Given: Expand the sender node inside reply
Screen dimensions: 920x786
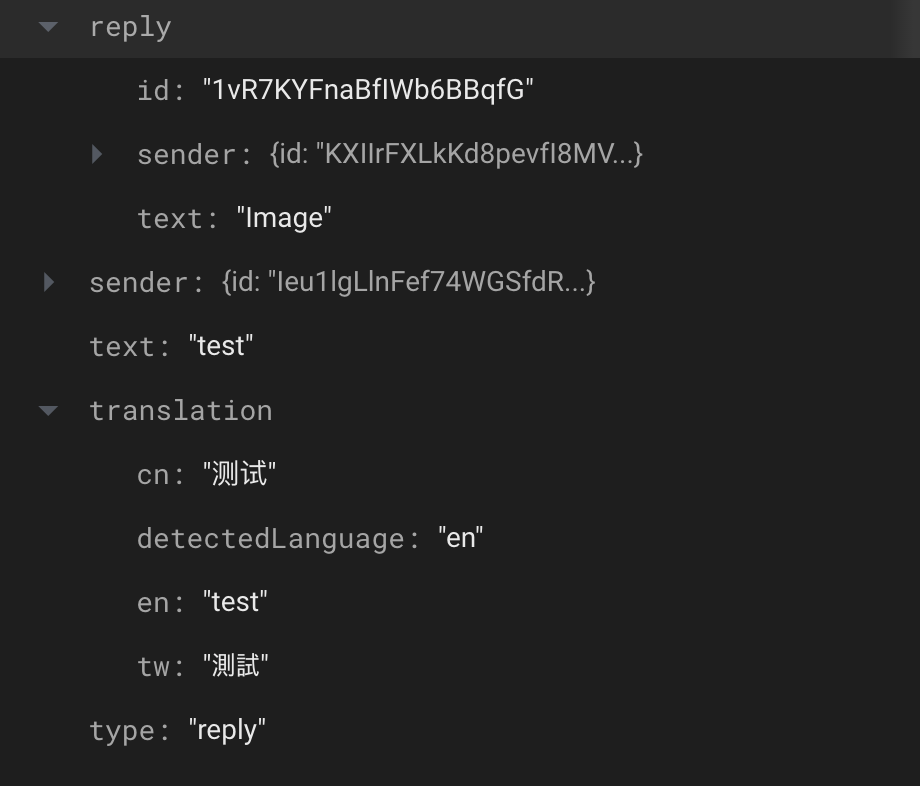Looking at the screenshot, I should (x=97, y=154).
